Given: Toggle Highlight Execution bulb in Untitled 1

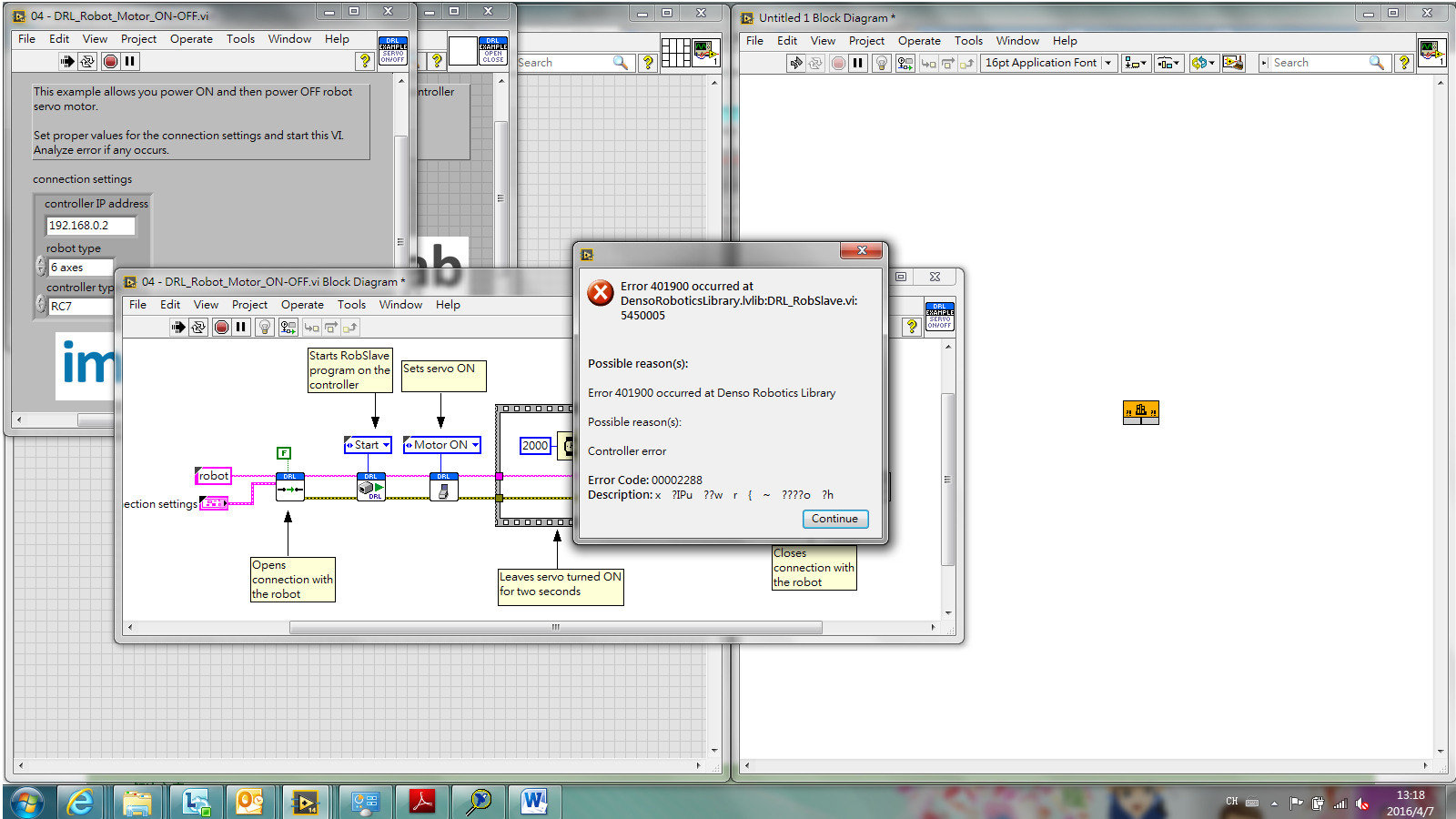Looking at the screenshot, I should click(881, 63).
